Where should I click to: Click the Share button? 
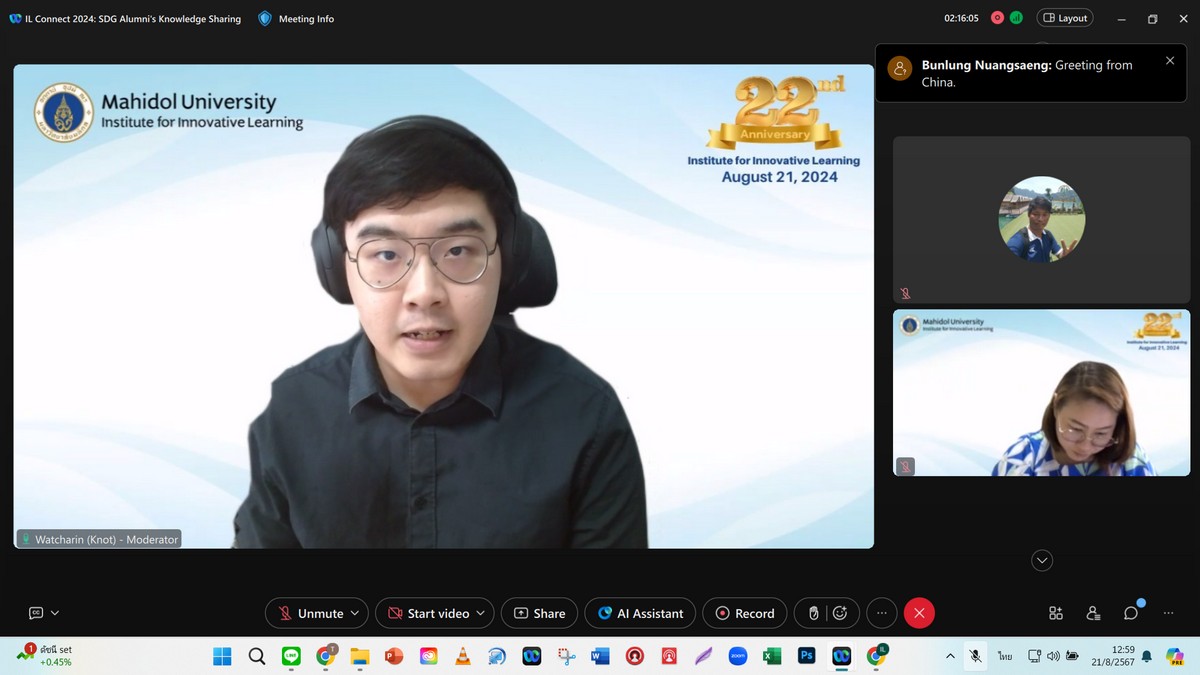(539, 613)
